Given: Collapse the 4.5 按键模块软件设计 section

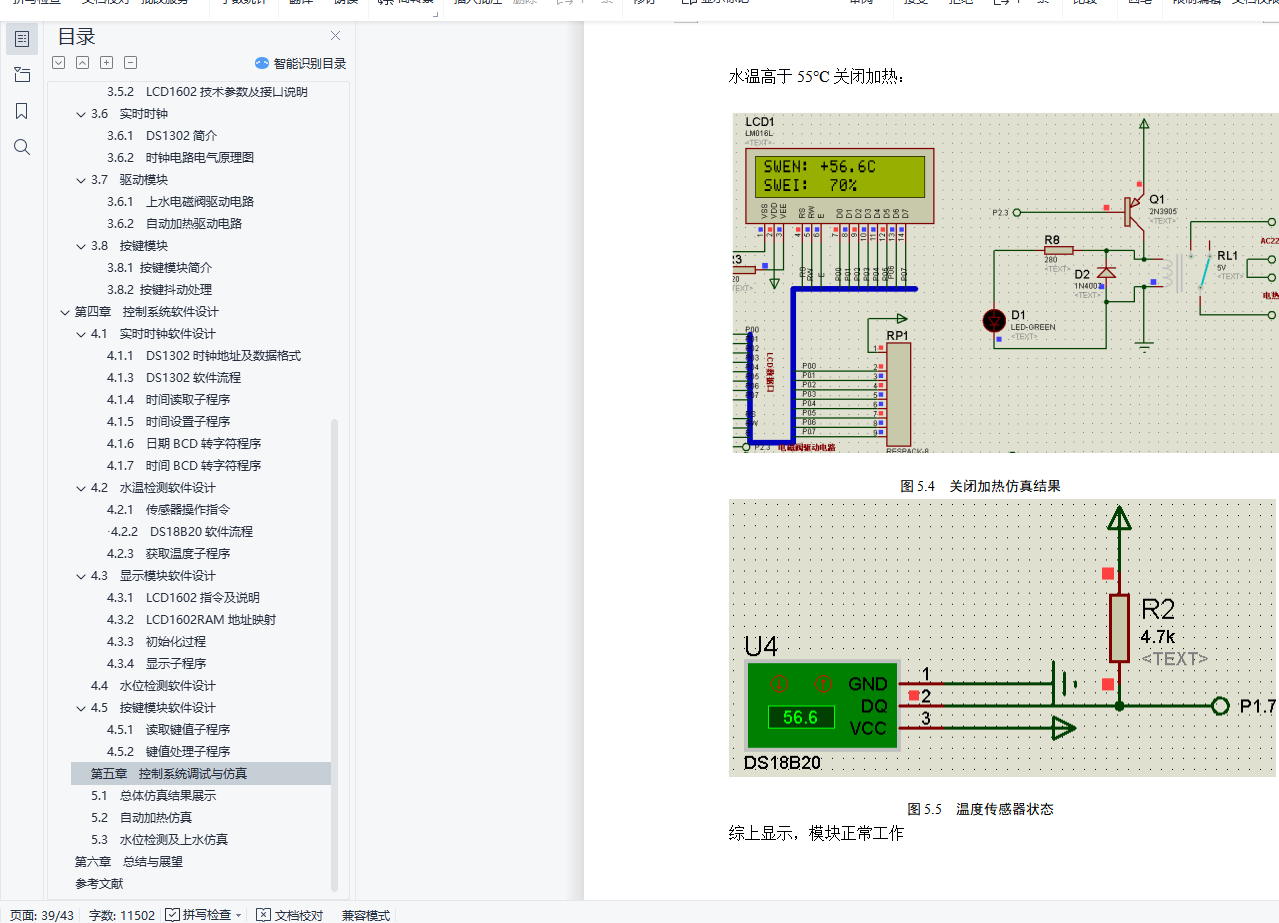Looking at the screenshot, I should tap(81, 708).
